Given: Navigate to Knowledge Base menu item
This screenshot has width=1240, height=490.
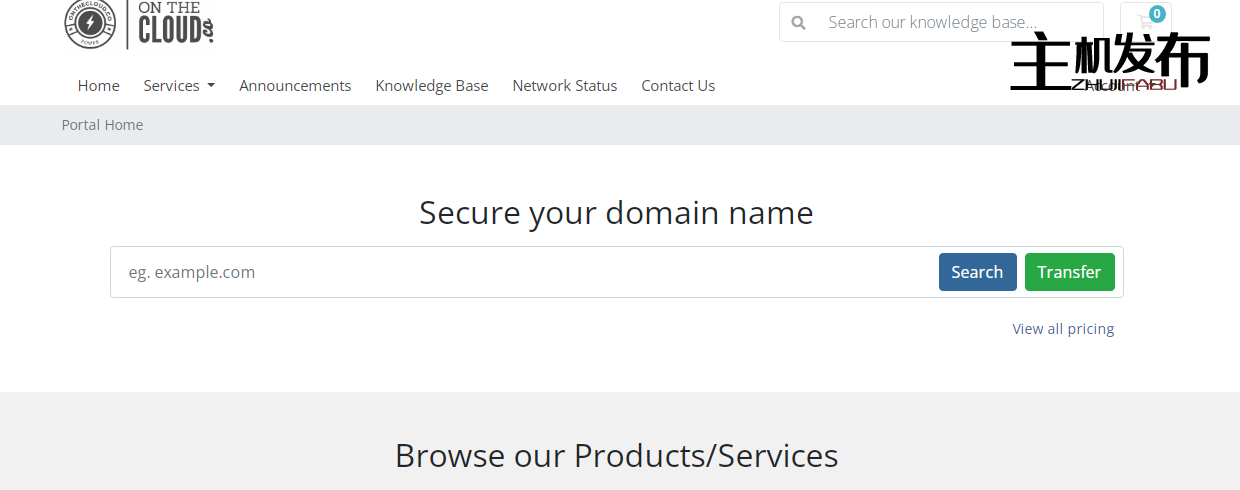Looking at the screenshot, I should click(x=432, y=86).
